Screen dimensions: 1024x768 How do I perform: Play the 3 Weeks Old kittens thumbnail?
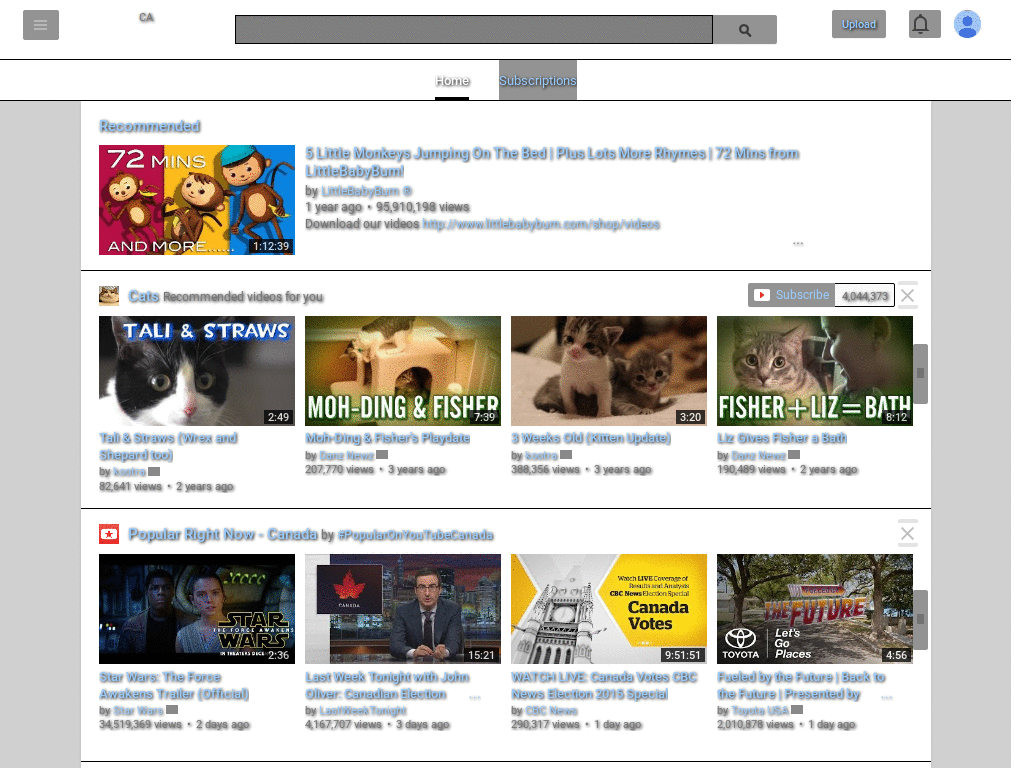[x=609, y=371]
